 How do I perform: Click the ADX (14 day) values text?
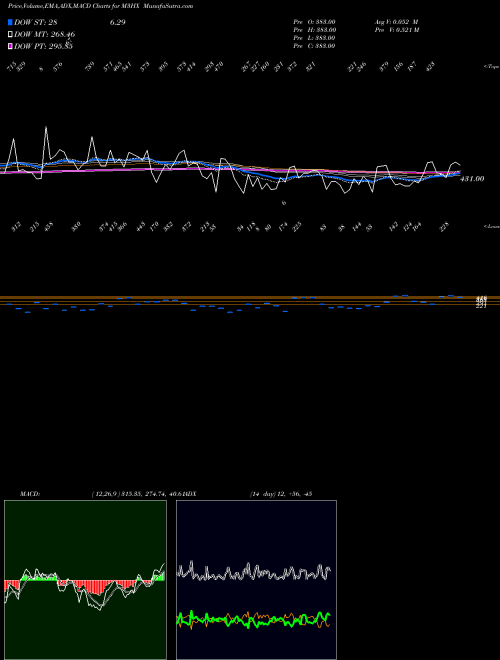pos(281,494)
